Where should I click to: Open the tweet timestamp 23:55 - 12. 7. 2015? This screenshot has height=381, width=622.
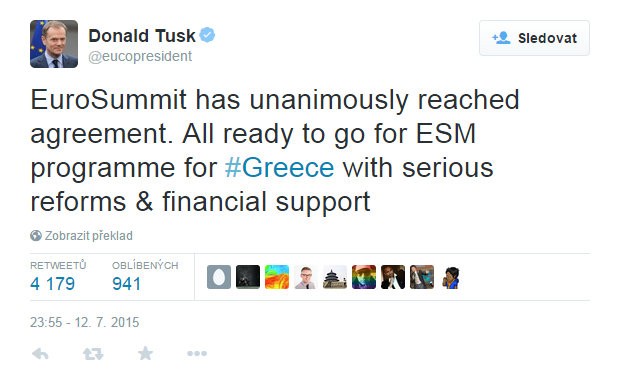[x=84, y=322]
